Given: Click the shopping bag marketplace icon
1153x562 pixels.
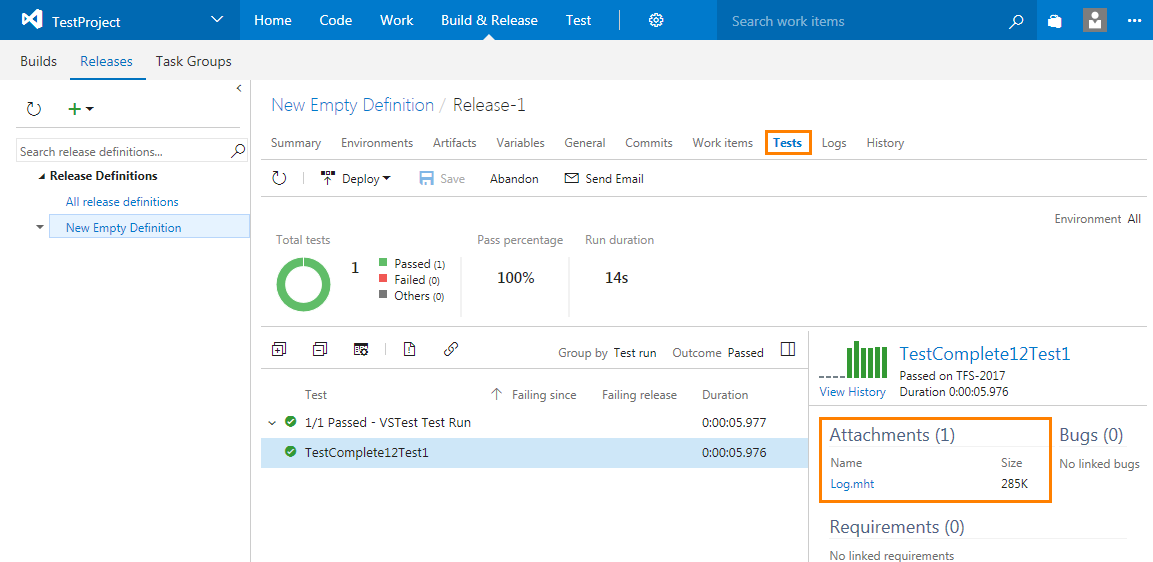Looking at the screenshot, I should [x=1054, y=20].
